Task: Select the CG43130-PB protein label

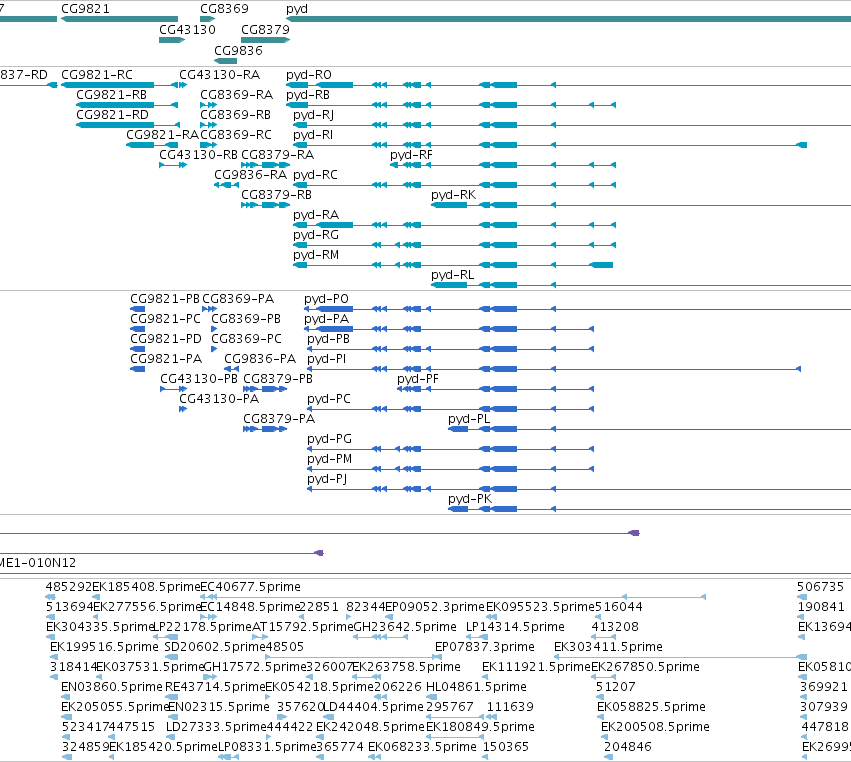Action: [199, 378]
